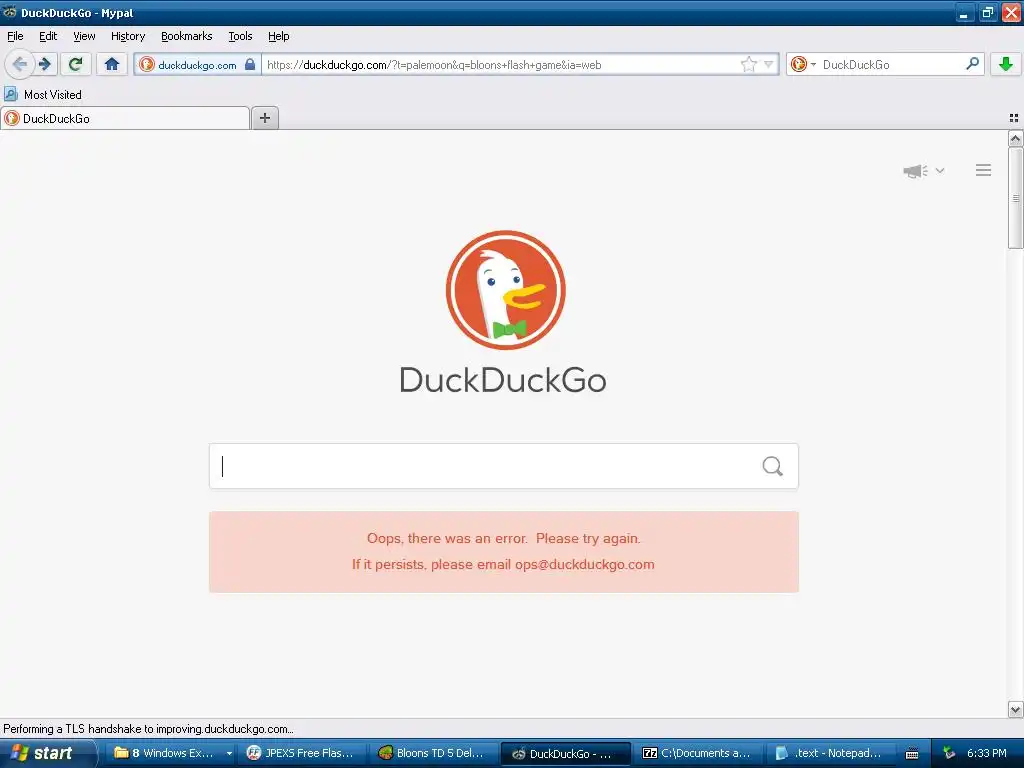Switch to JPEXS Free Flash taskbar button

click(302, 753)
